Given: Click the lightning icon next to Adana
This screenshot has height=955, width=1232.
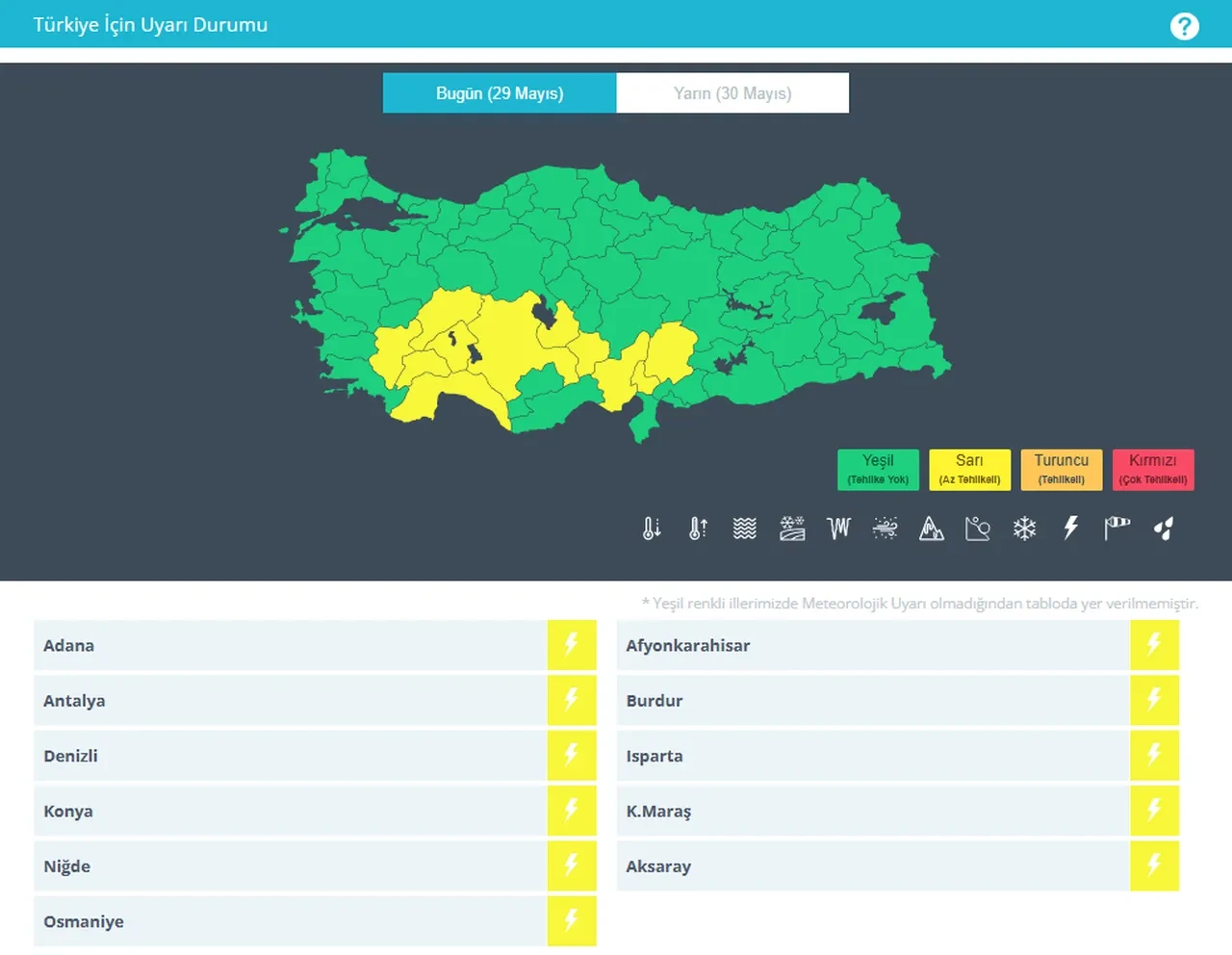Looking at the screenshot, I should 573,645.
